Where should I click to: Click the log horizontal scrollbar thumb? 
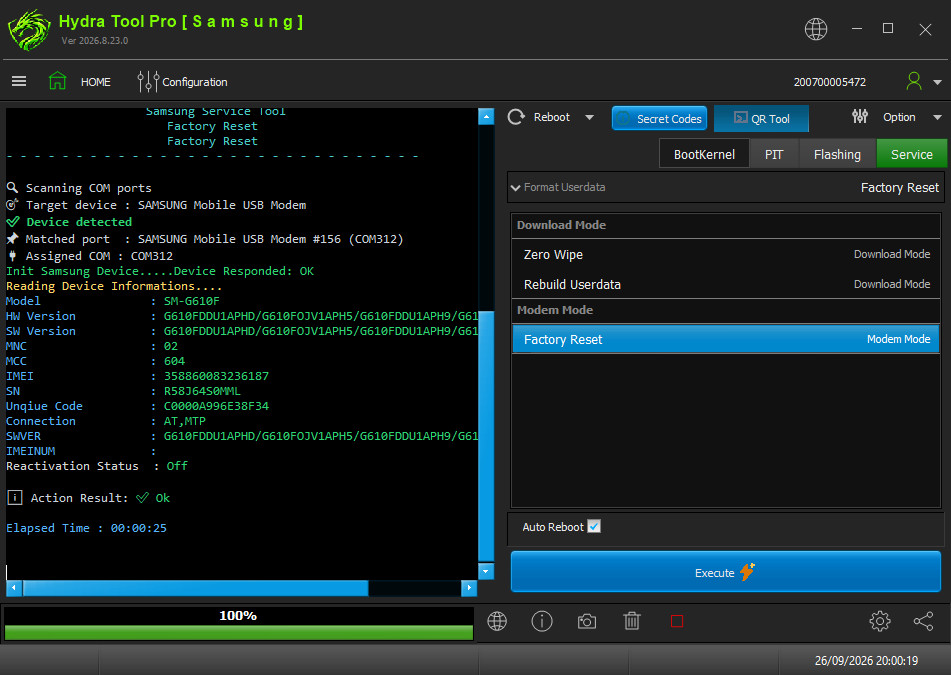[x=195, y=588]
